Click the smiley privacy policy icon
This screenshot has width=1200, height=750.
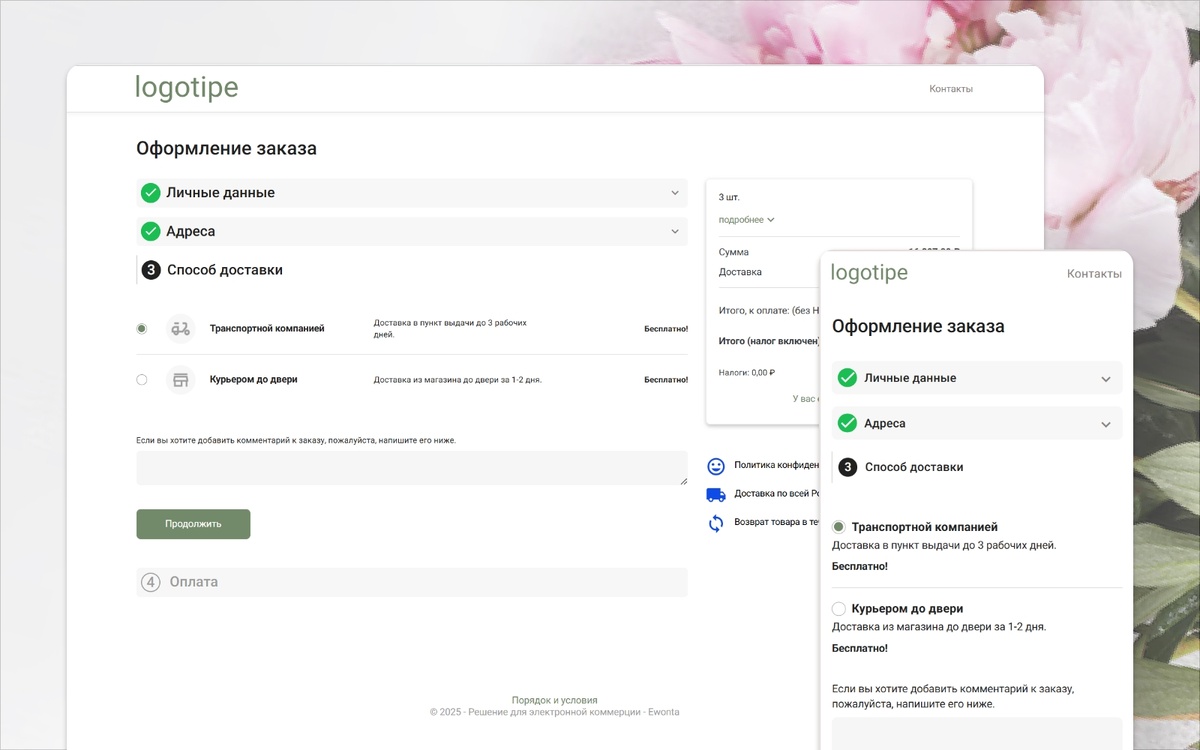tap(716, 466)
